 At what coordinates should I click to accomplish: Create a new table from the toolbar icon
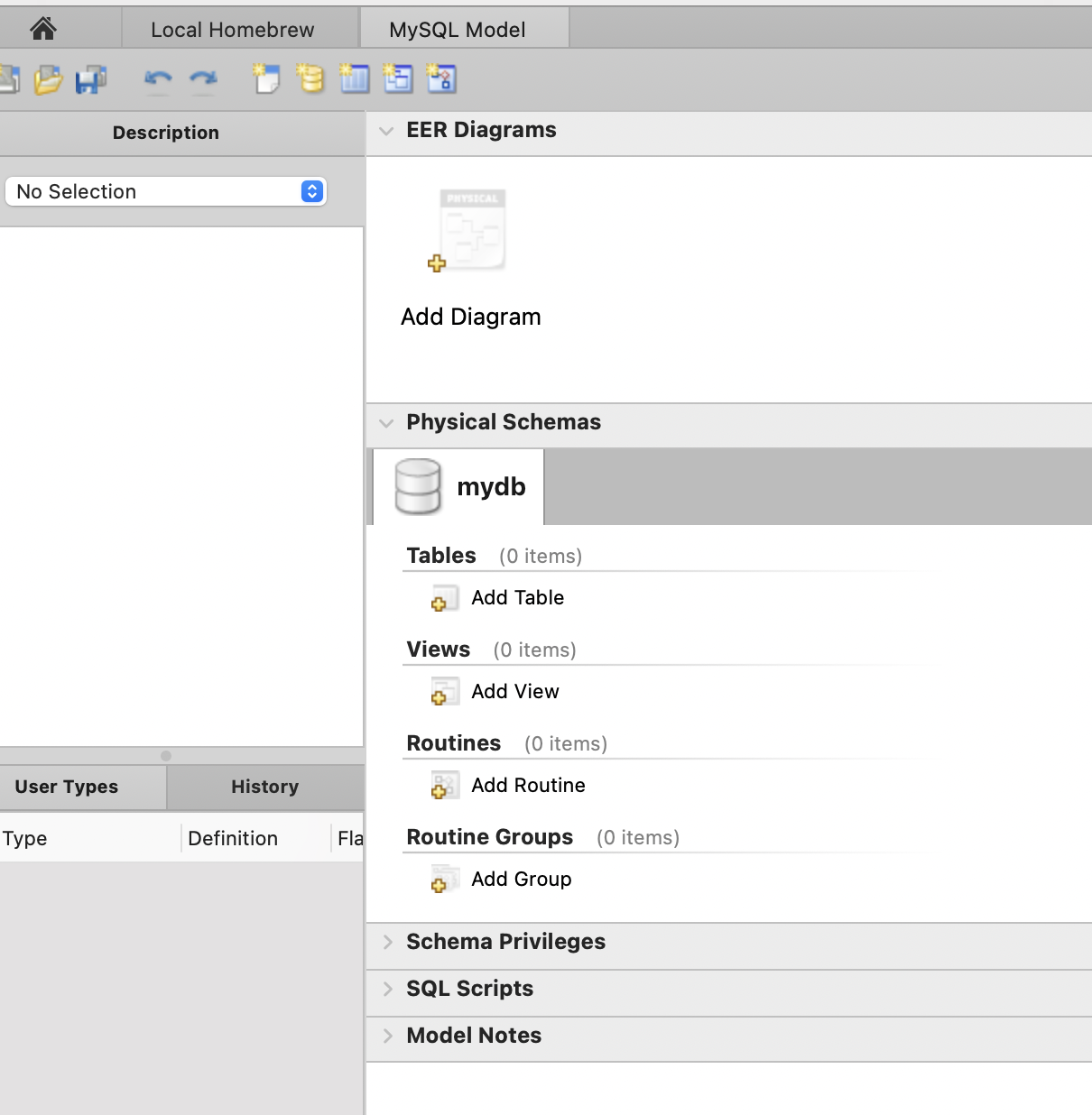(x=355, y=79)
